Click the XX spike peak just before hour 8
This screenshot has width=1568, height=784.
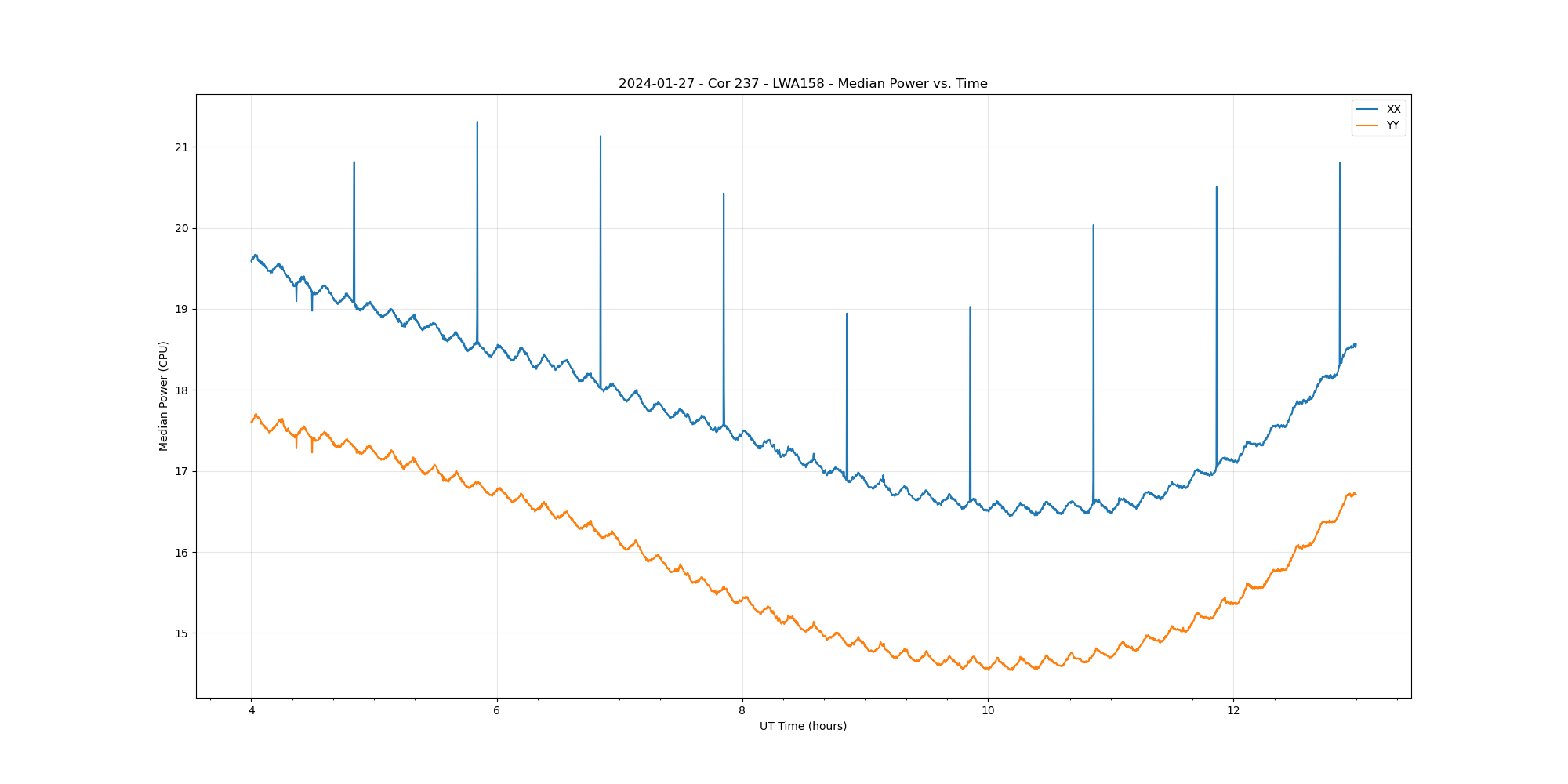click(x=724, y=194)
